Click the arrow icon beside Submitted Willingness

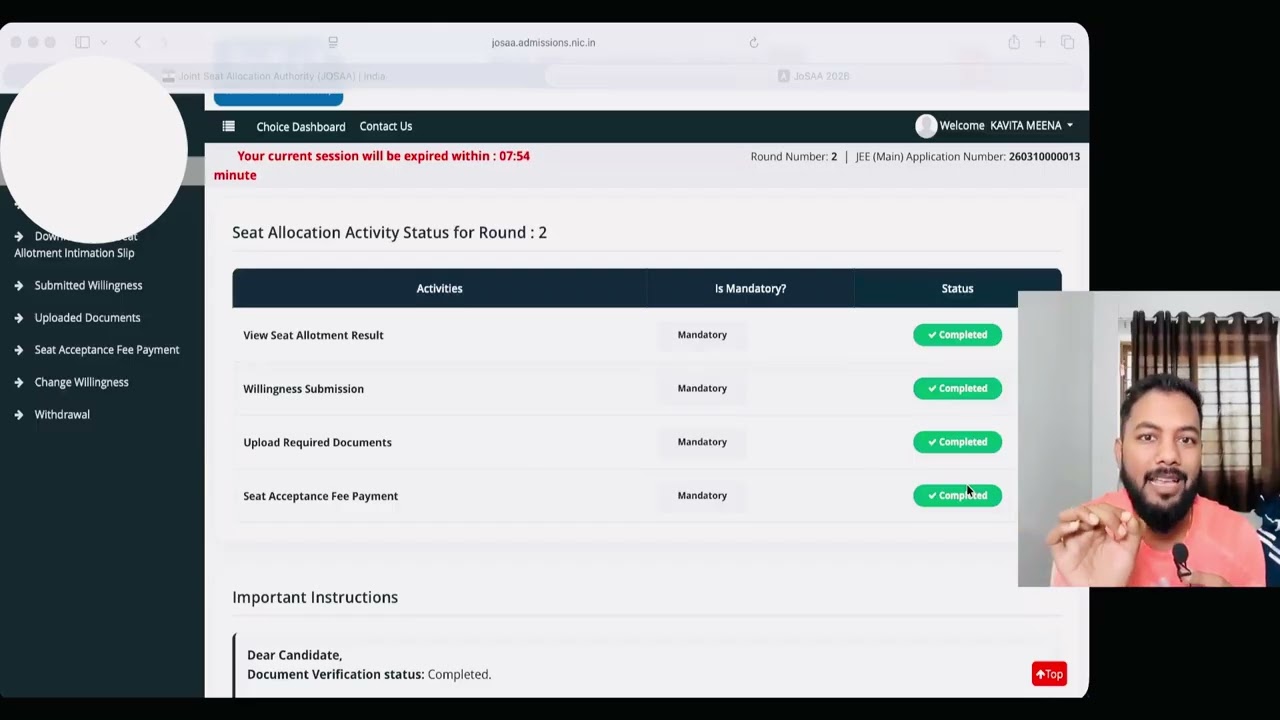pyautogui.click(x=19, y=285)
